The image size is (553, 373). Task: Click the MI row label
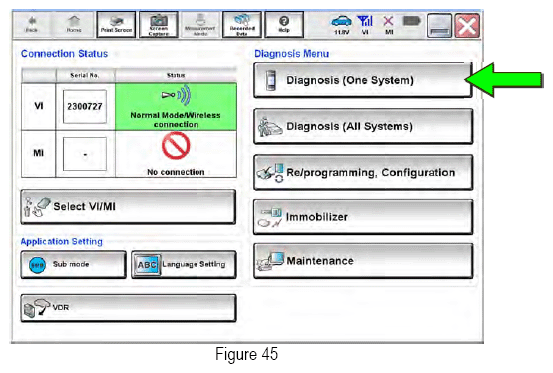coord(38,153)
